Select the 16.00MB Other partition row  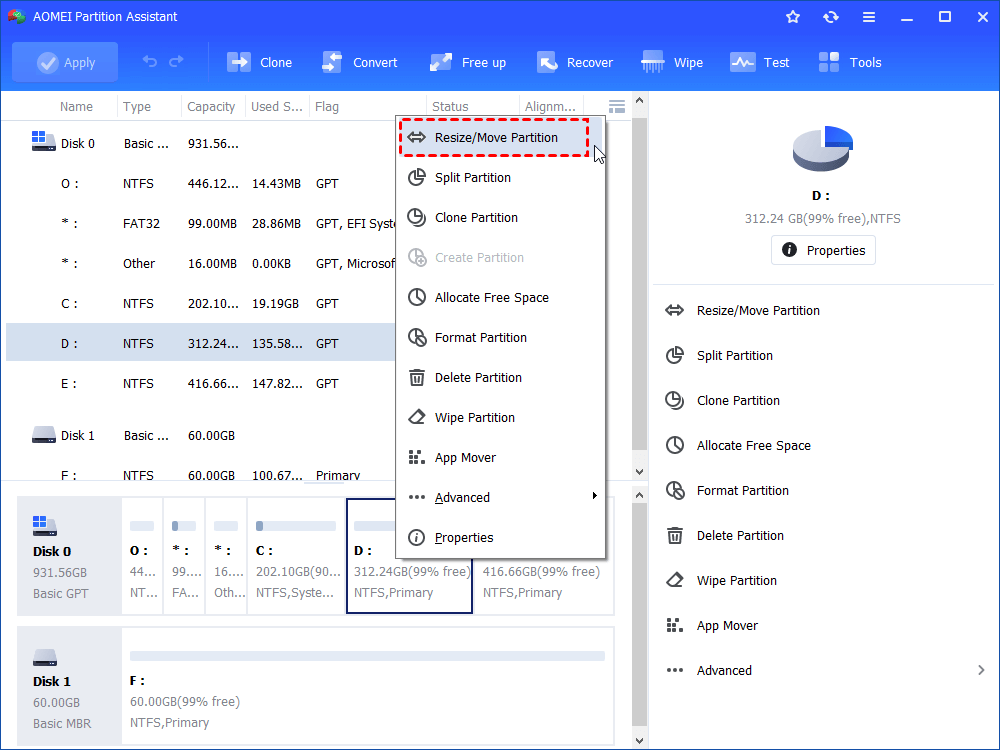point(201,263)
